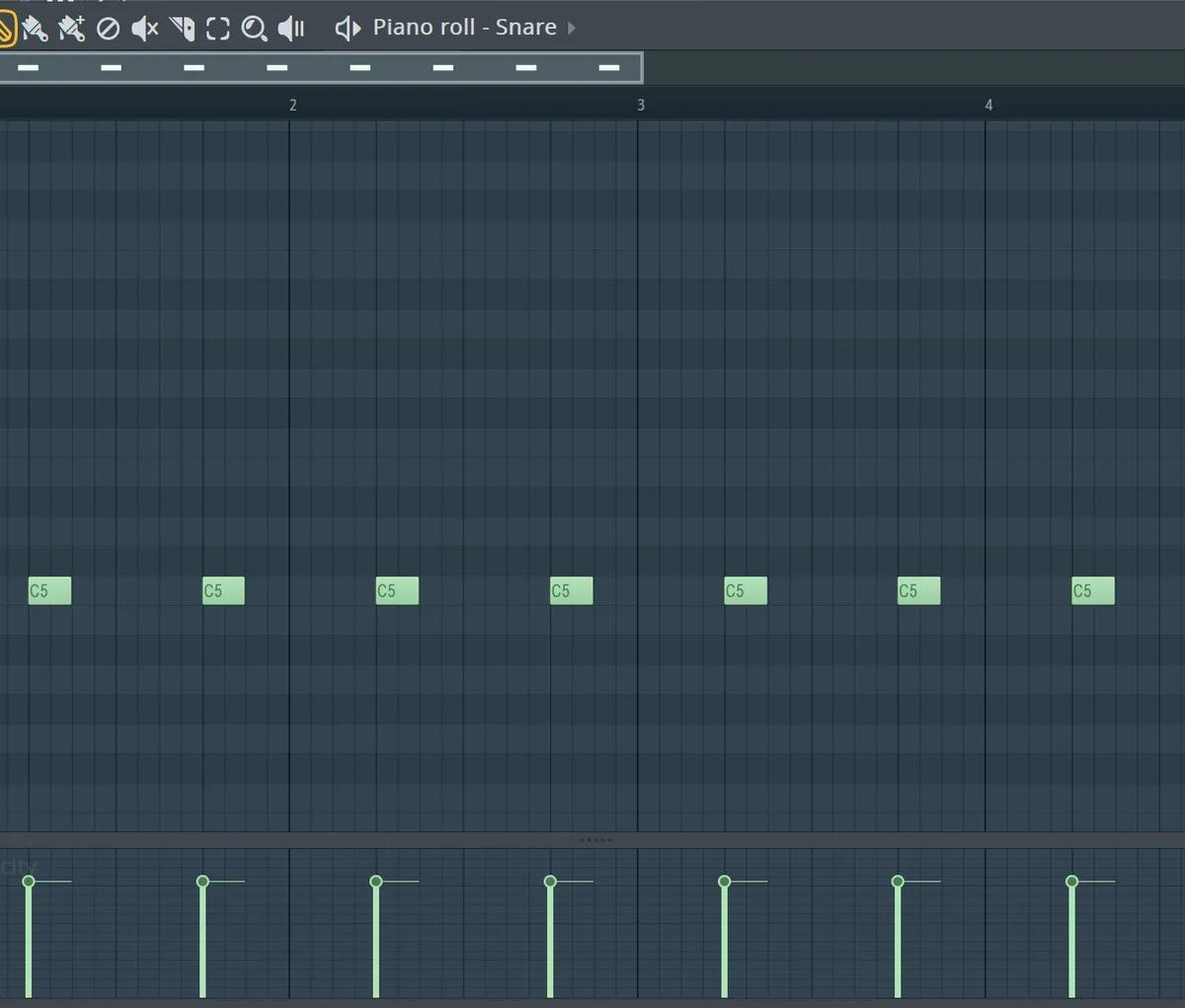Click the speaker icon beside Piano roll title
This screenshot has height=1008, width=1185.
point(348,28)
